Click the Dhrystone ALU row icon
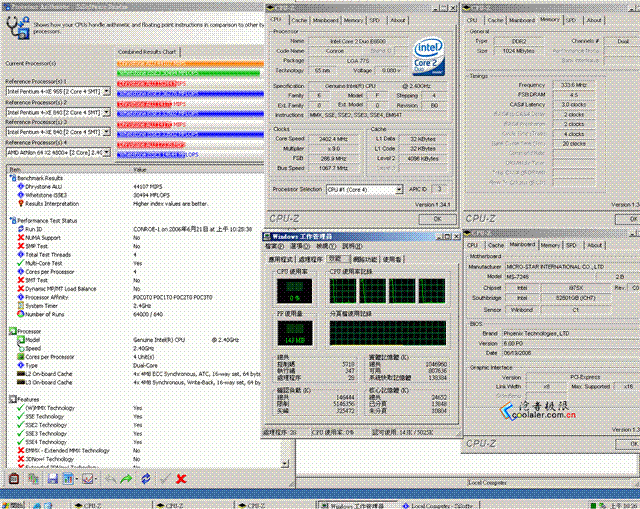Viewport: 640px width, 509px height. [20, 186]
